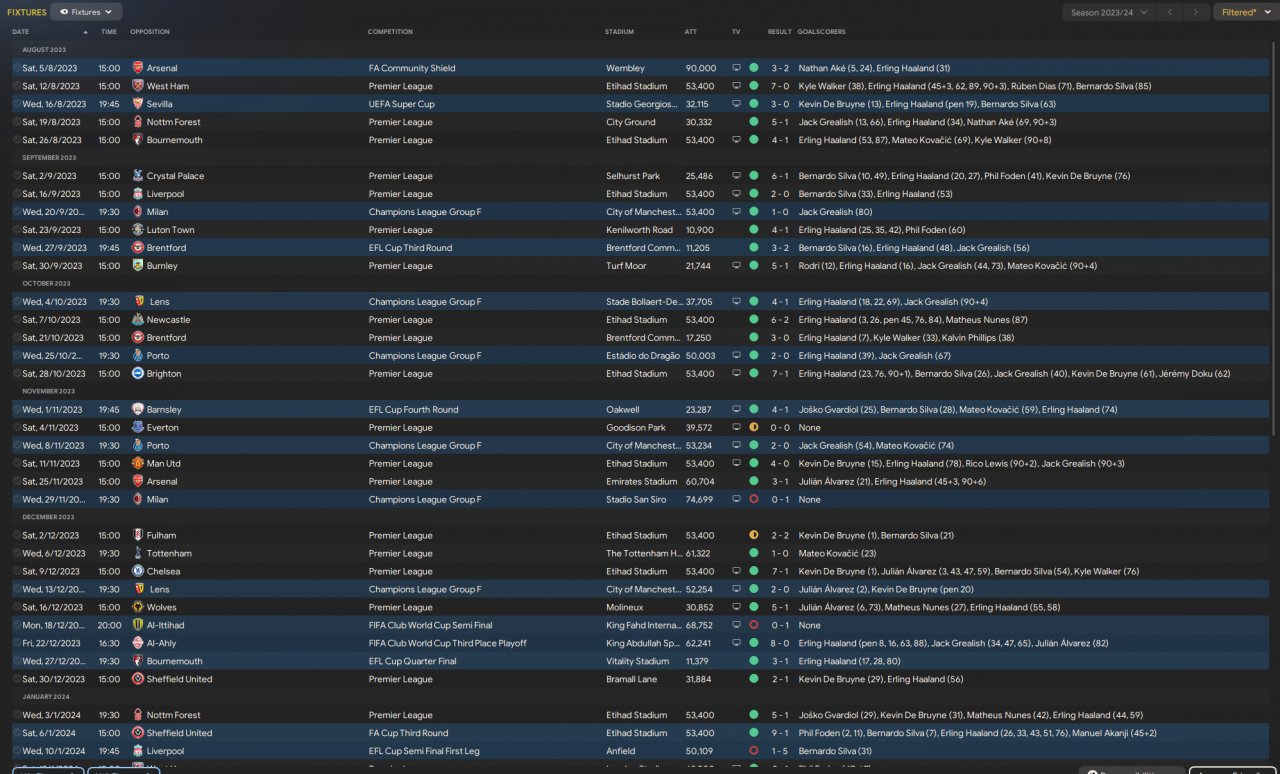The image size is (1280, 774).
Task: Toggle the Date column sort arrow
Action: point(85,32)
